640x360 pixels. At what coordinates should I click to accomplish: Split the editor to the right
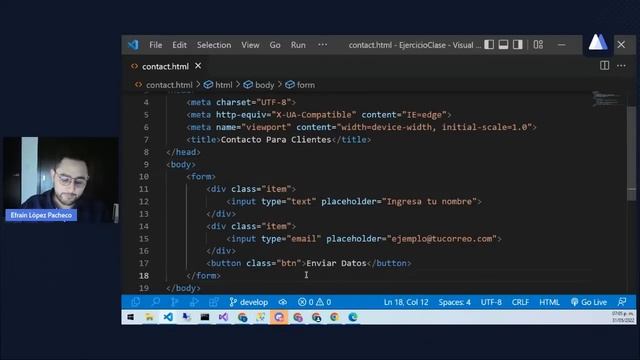(604, 65)
